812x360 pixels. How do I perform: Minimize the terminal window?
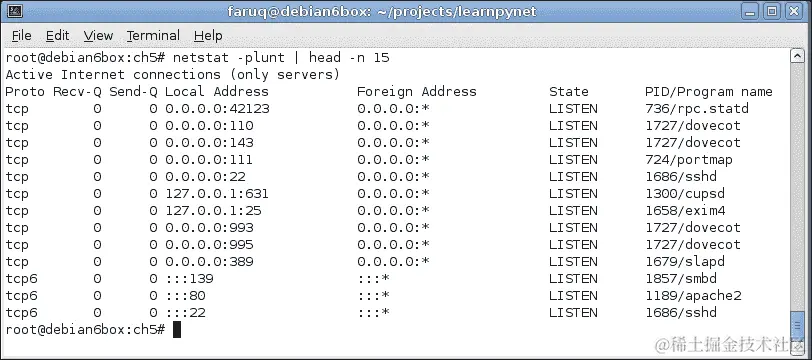tap(751, 11)
